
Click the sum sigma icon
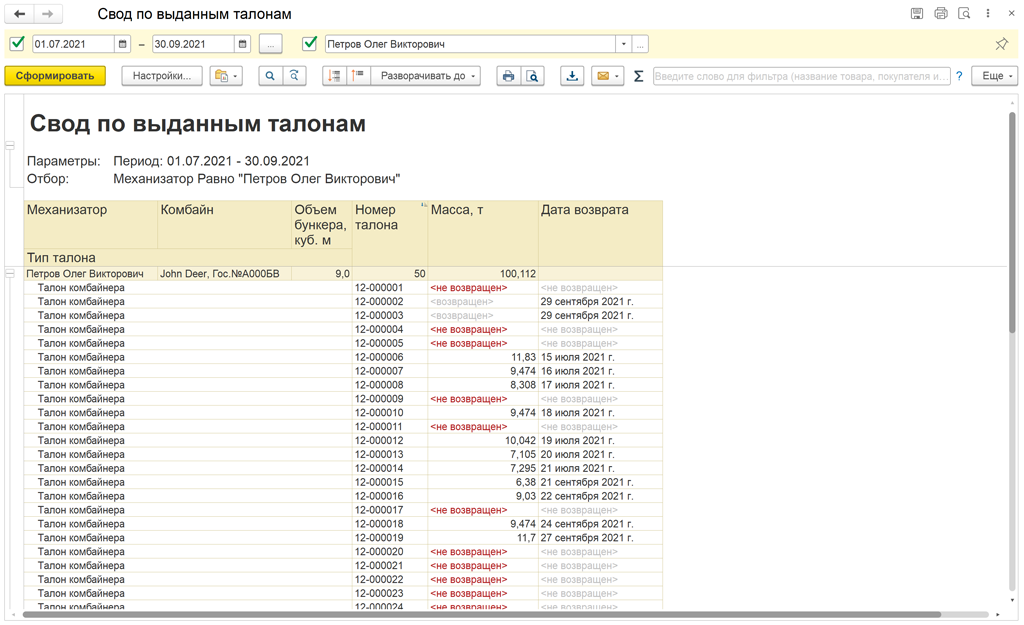pos(638,76)
